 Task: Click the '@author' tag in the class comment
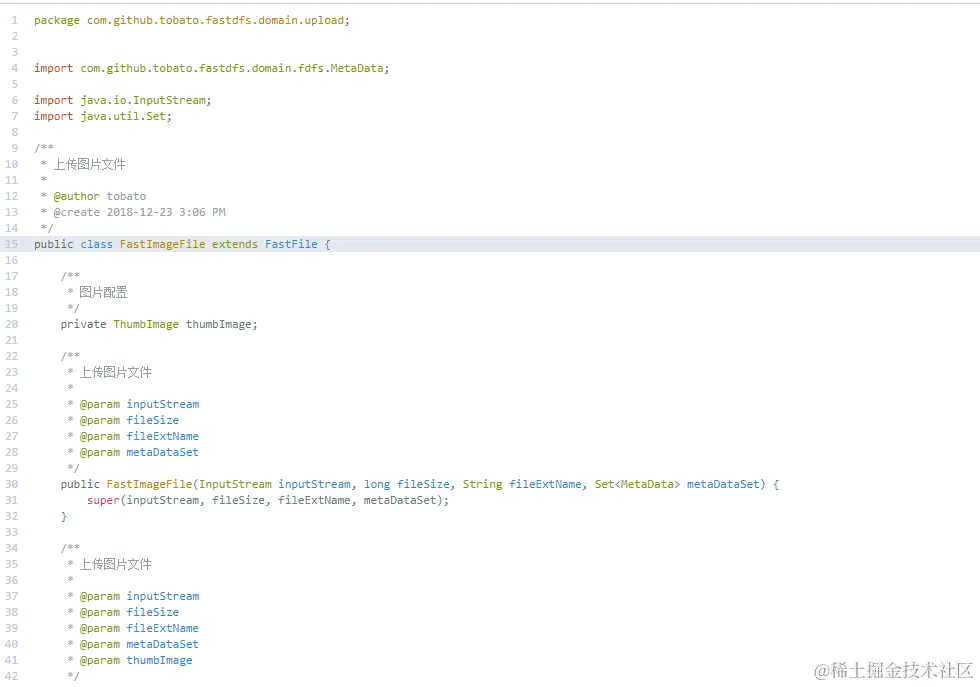[76, 196]
